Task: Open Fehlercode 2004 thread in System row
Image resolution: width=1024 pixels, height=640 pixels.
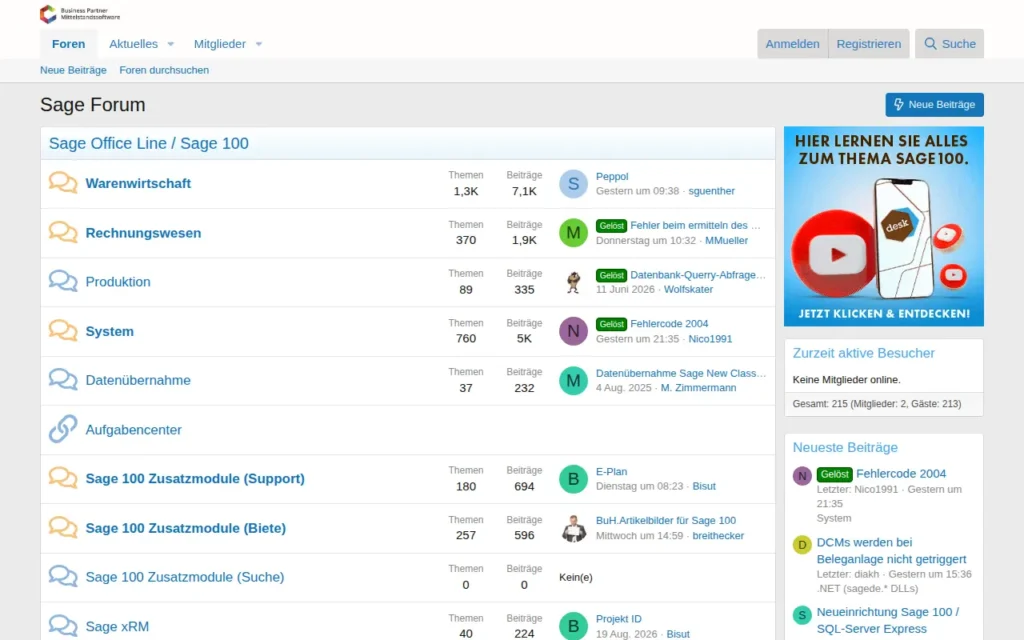Action: [x=669, y=324]
